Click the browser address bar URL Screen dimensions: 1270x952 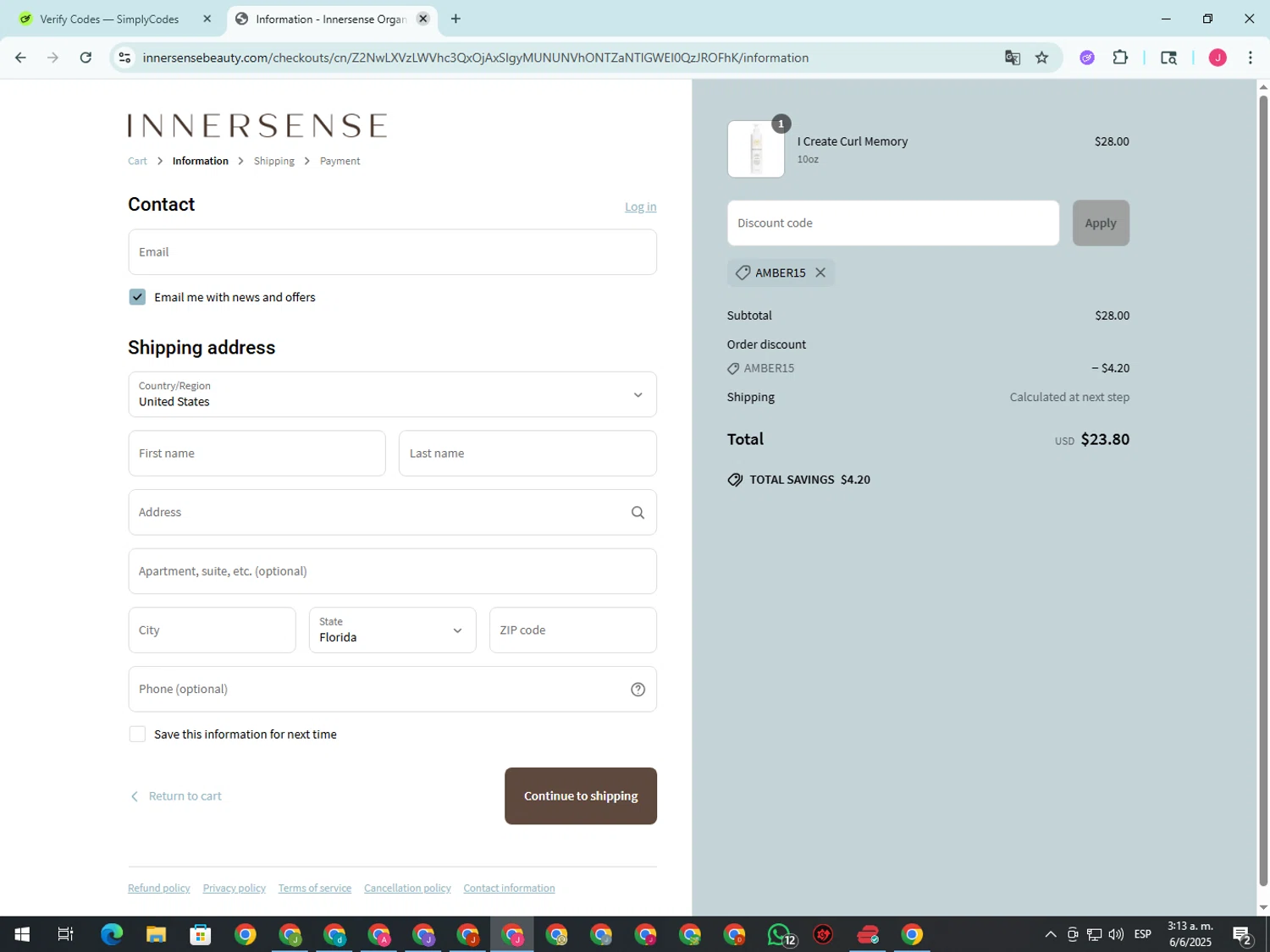pos(475,58)
